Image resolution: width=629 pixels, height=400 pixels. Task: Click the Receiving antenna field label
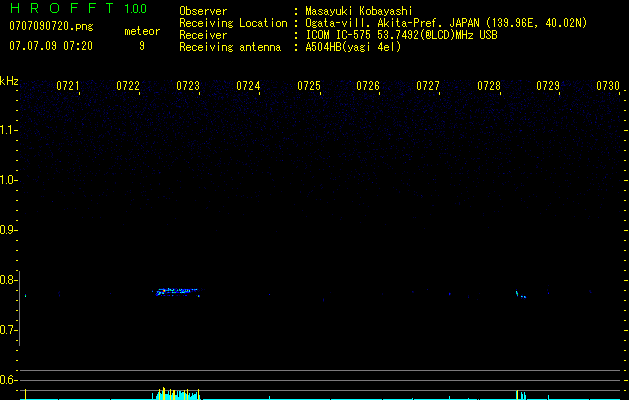click(230, 47)
